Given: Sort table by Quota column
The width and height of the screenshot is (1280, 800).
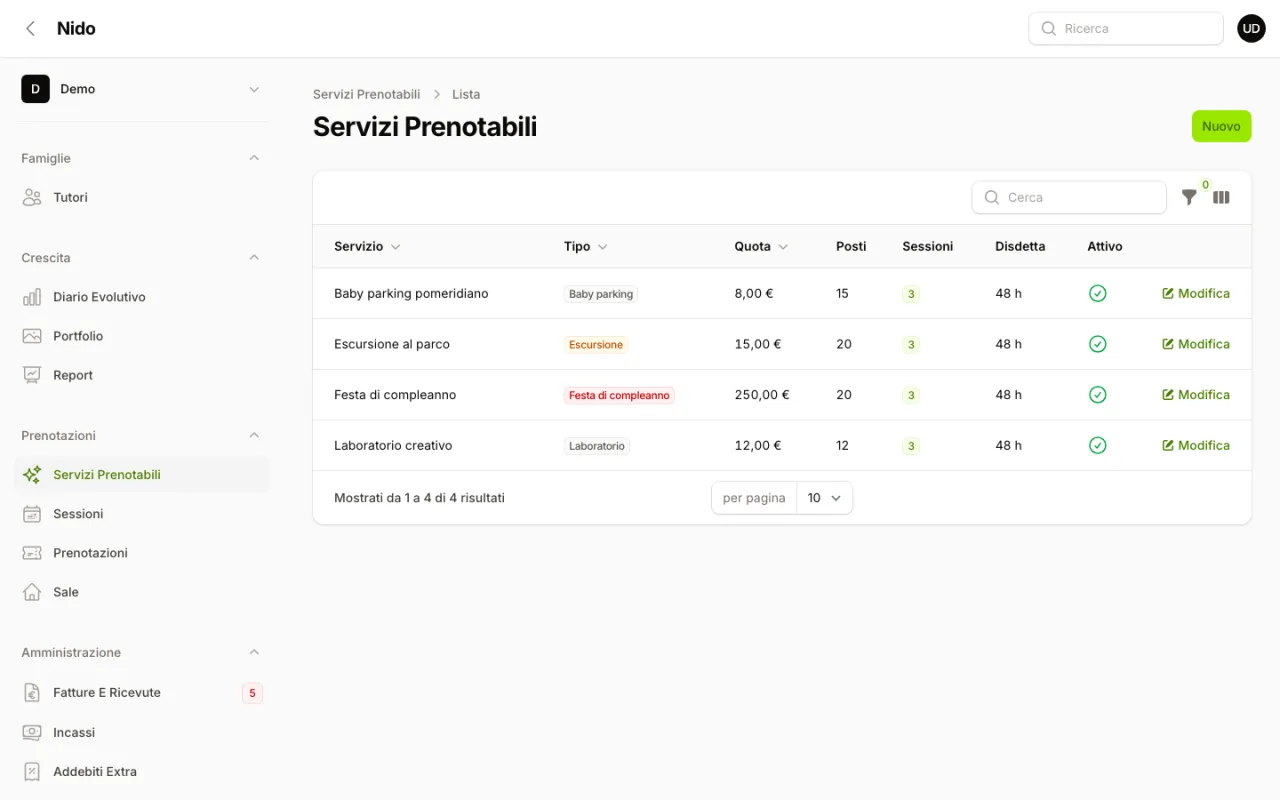Looking at the screenshot, I should (x=761, y=246).
